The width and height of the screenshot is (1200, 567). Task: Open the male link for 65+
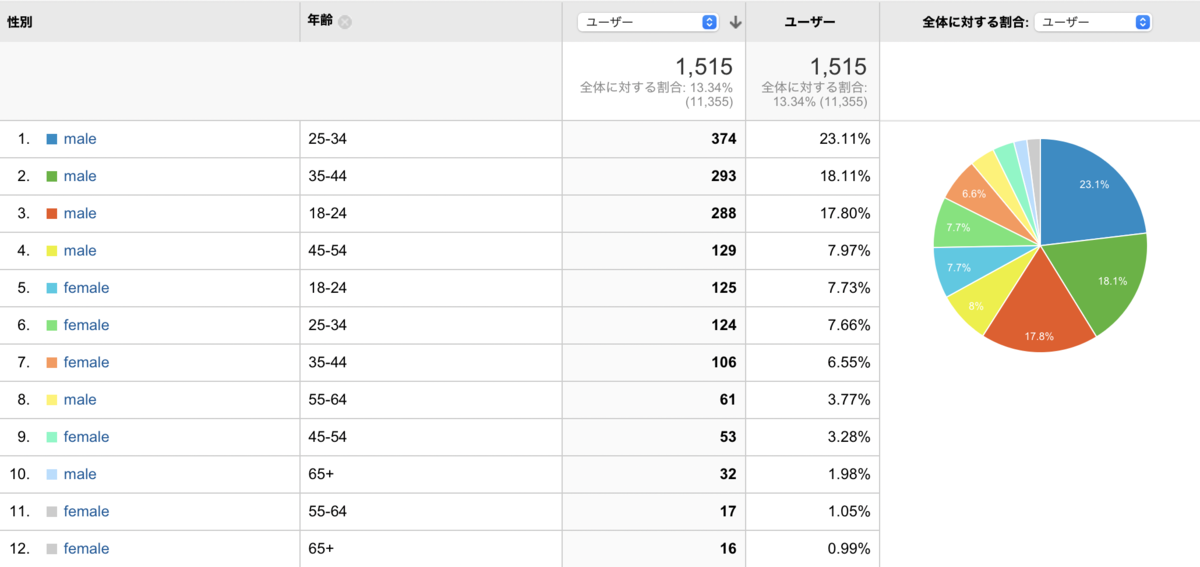(80, 474)
